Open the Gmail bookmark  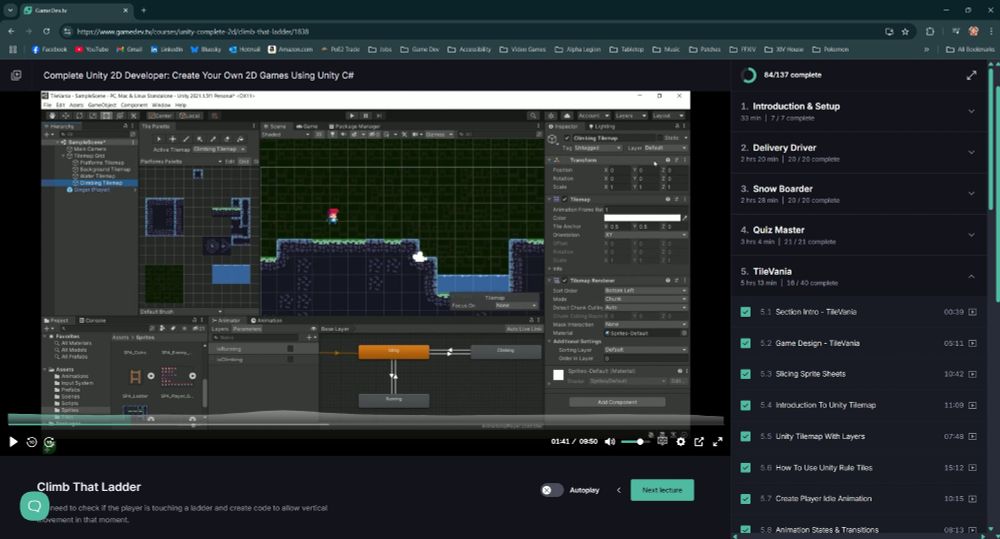[x=129, y=49]
